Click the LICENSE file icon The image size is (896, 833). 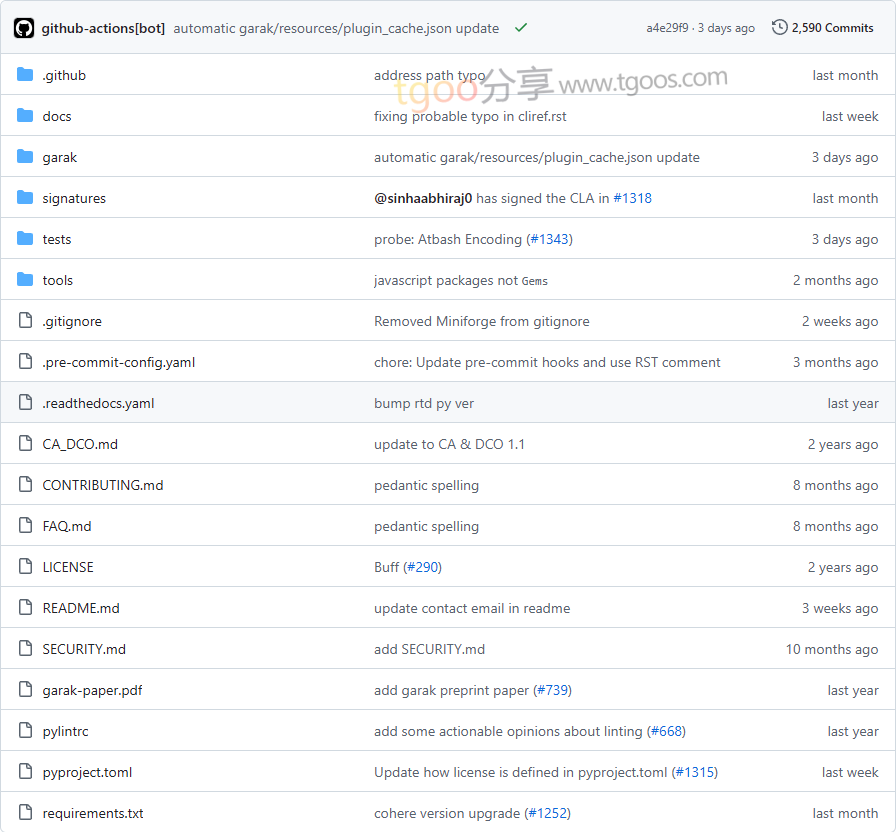pyautogui.click(x=25, y=567)
